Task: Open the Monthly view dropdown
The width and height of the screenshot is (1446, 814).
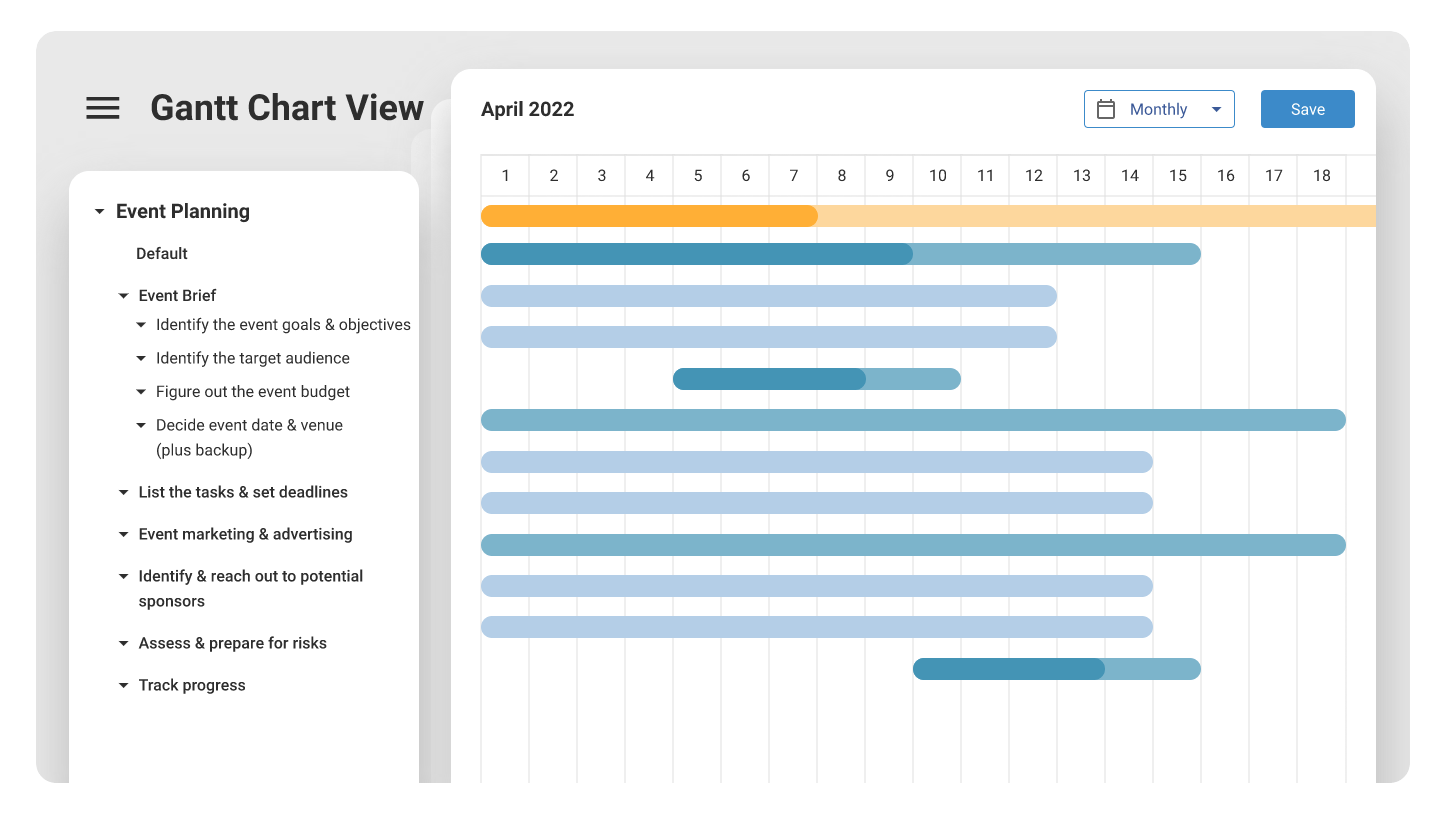Action: point(1217,109)
